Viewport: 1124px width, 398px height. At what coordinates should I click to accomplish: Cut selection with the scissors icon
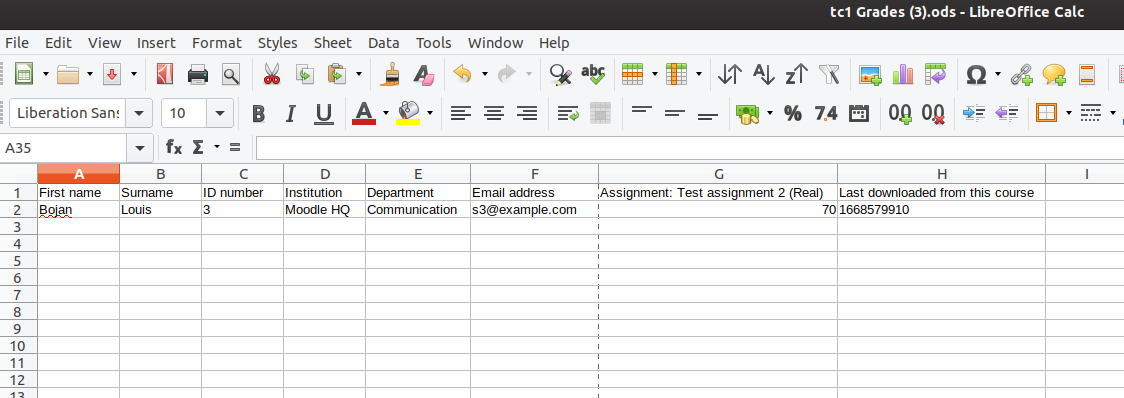[272, 74]
